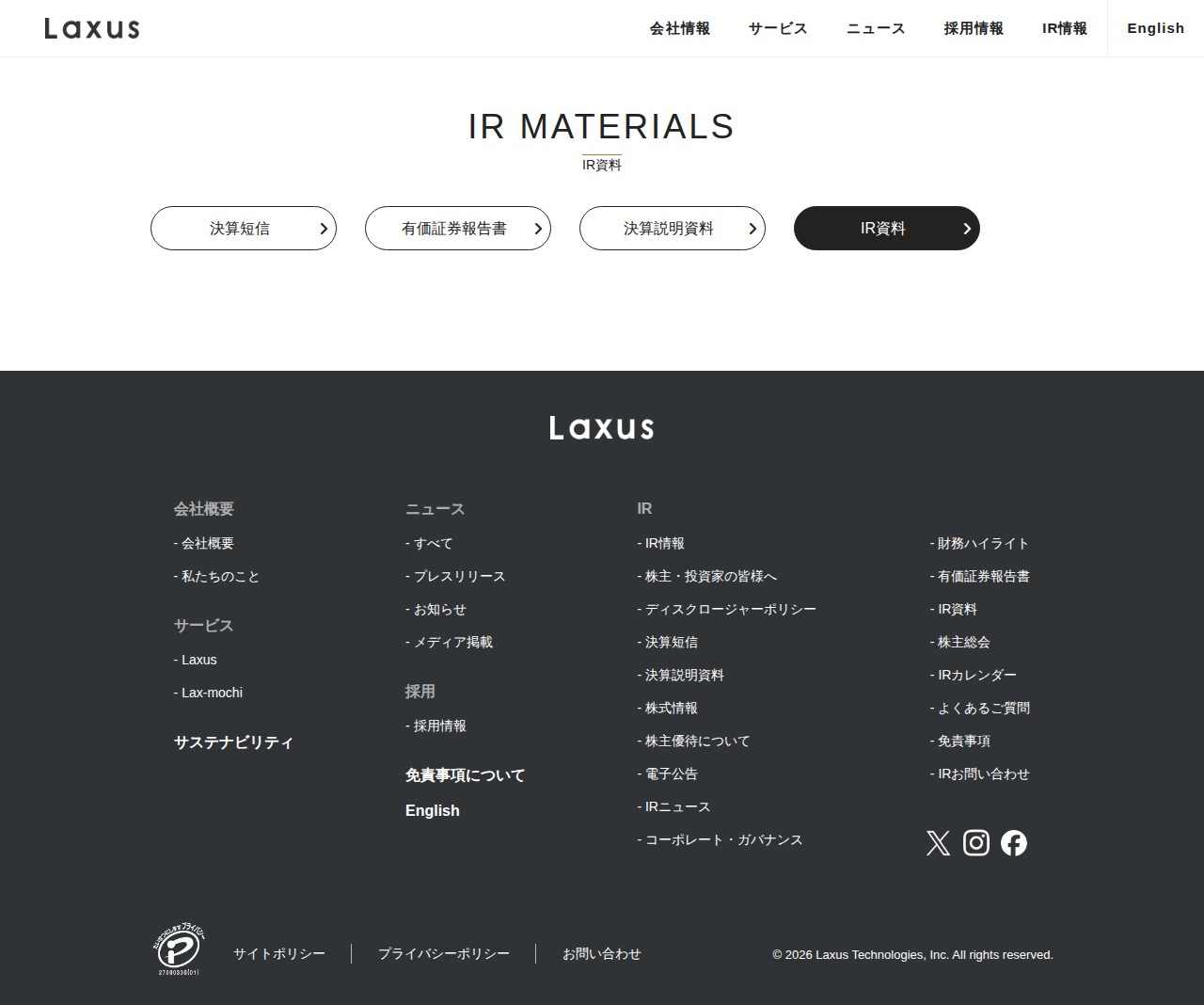
Task: Click the bold English link in footer
Action: click(x=433, y=810)
